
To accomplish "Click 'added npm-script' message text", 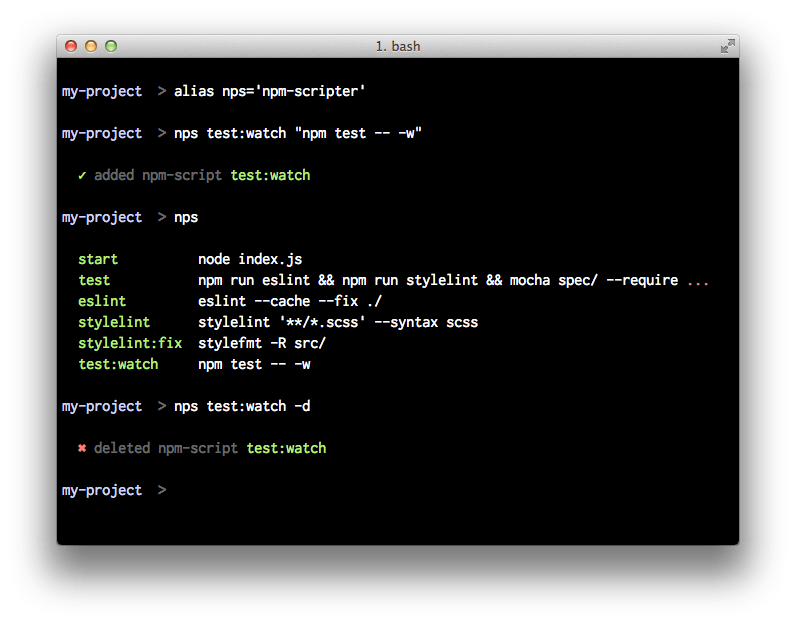I will point(158,176).
